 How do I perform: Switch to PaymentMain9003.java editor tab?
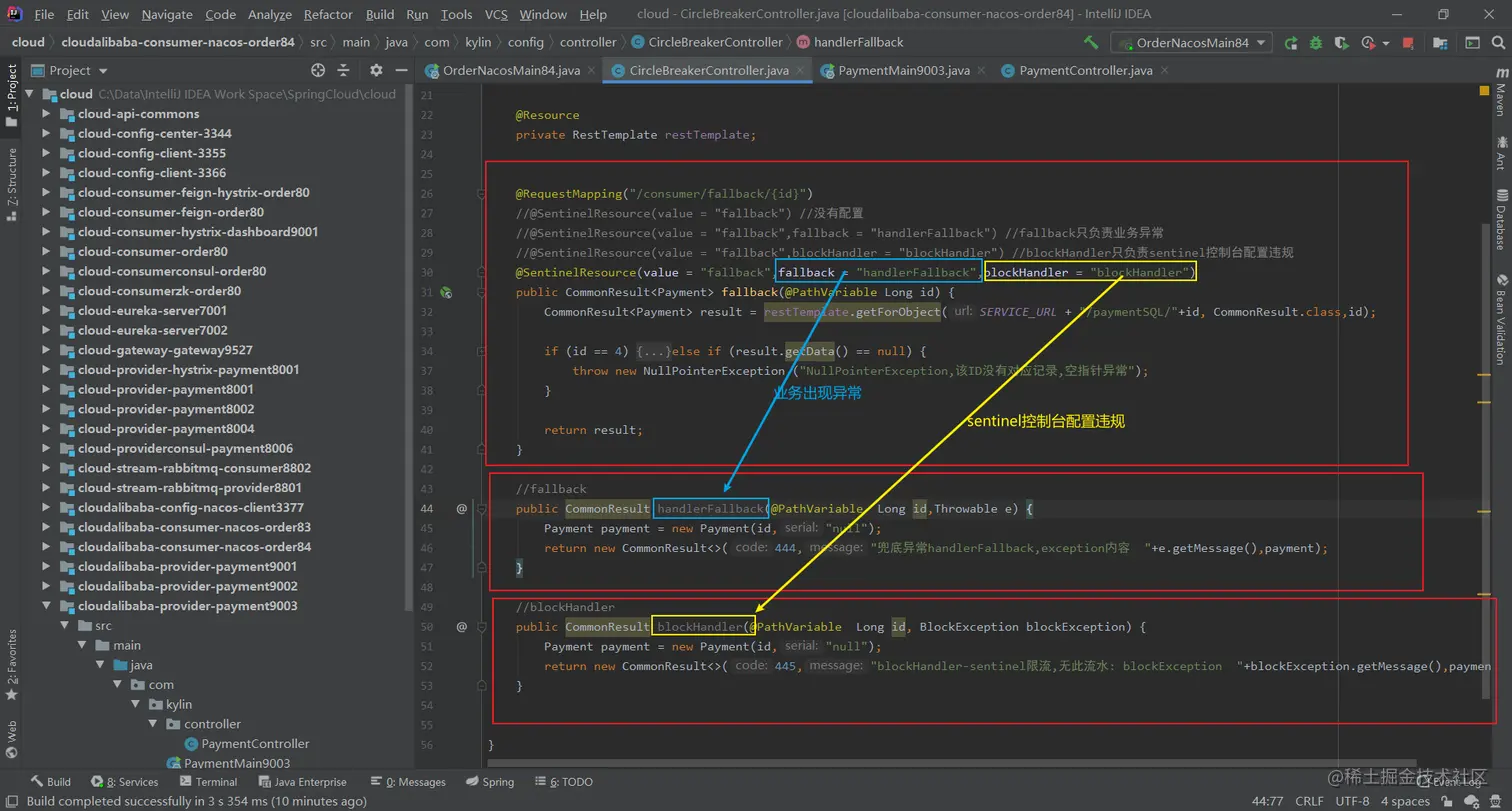tap(902, 71)
